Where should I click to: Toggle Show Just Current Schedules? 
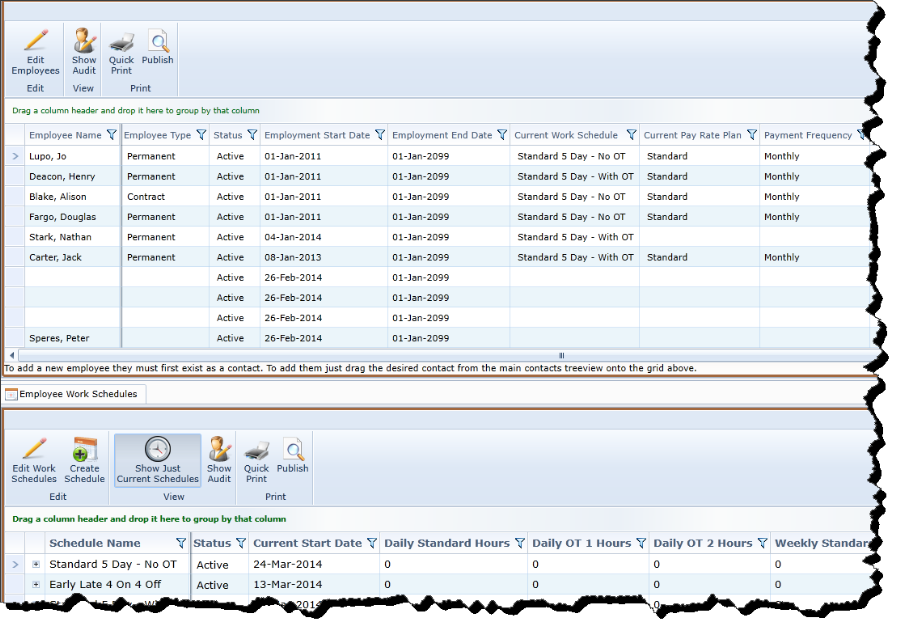click(x=157, y=460)
